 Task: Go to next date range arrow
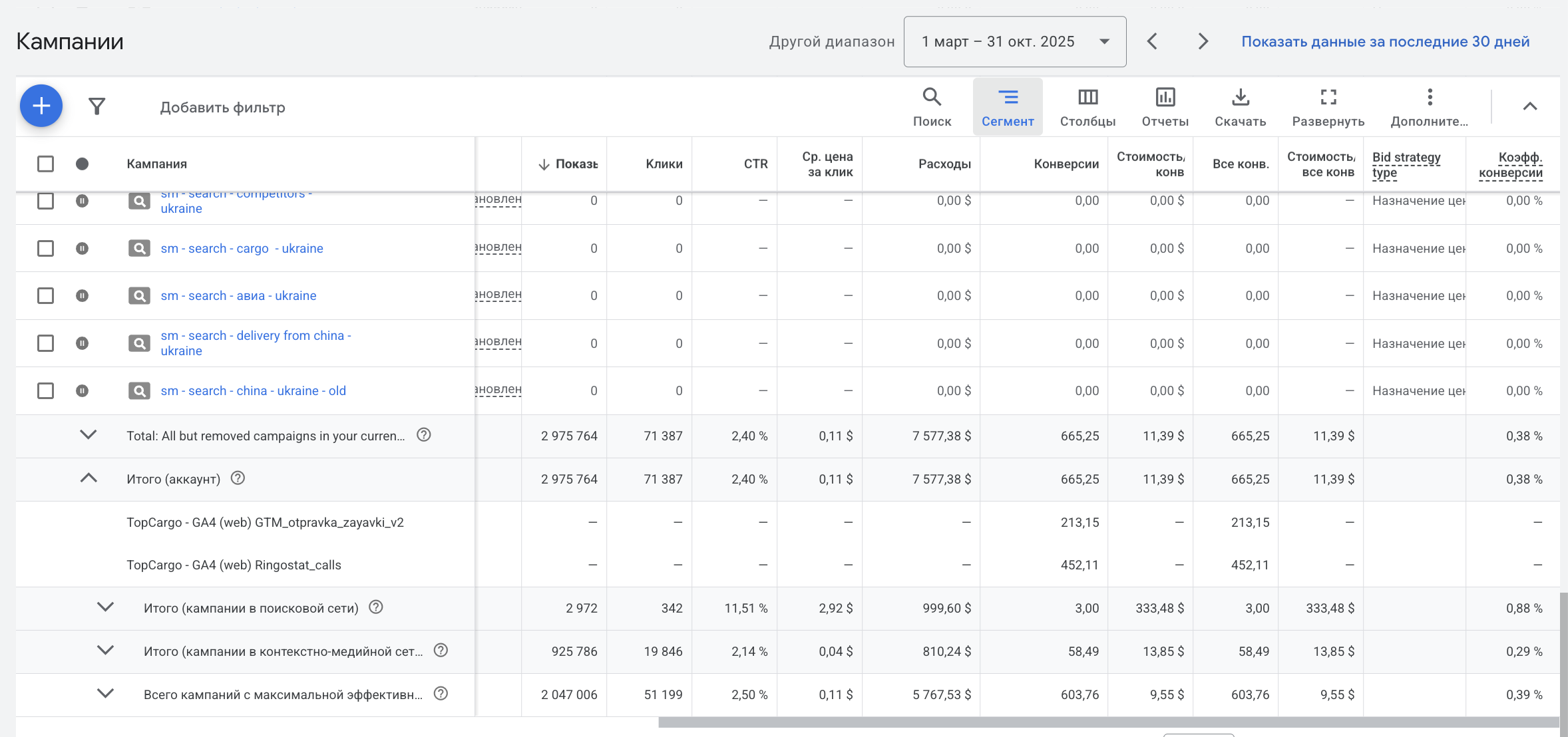tap(1203, 41)
